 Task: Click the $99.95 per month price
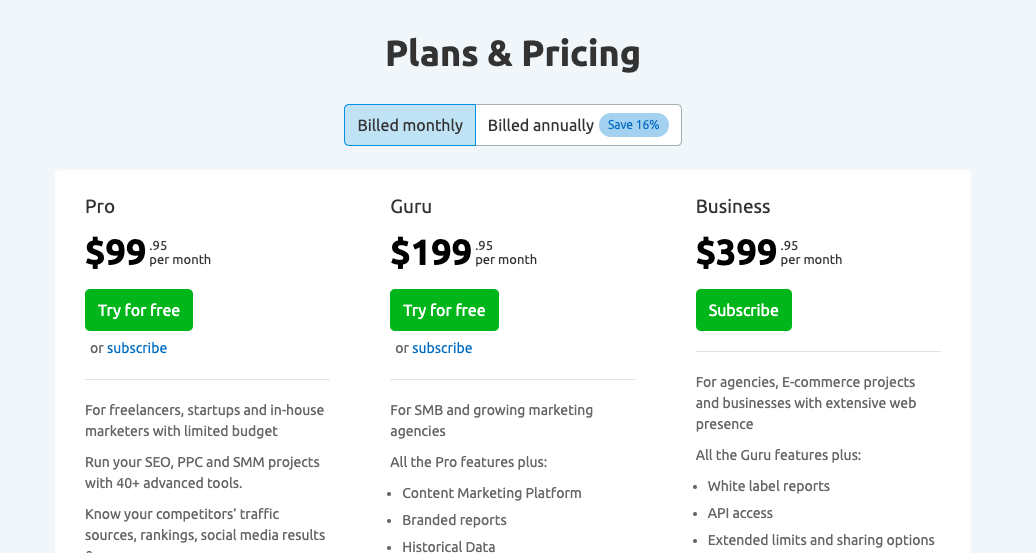click(x=148, y=252)
